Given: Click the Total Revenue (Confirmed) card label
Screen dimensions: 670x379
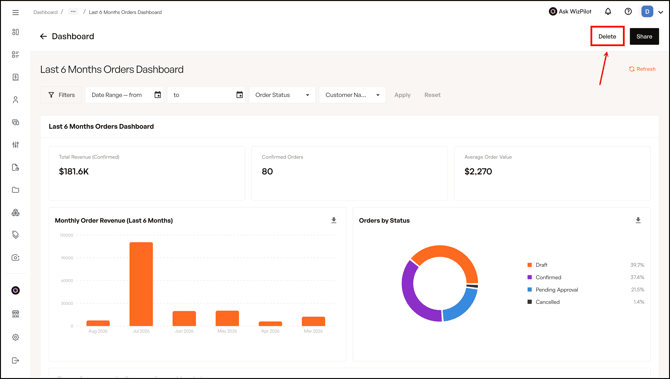Looking at the screenshot, I should click(89, 157).
